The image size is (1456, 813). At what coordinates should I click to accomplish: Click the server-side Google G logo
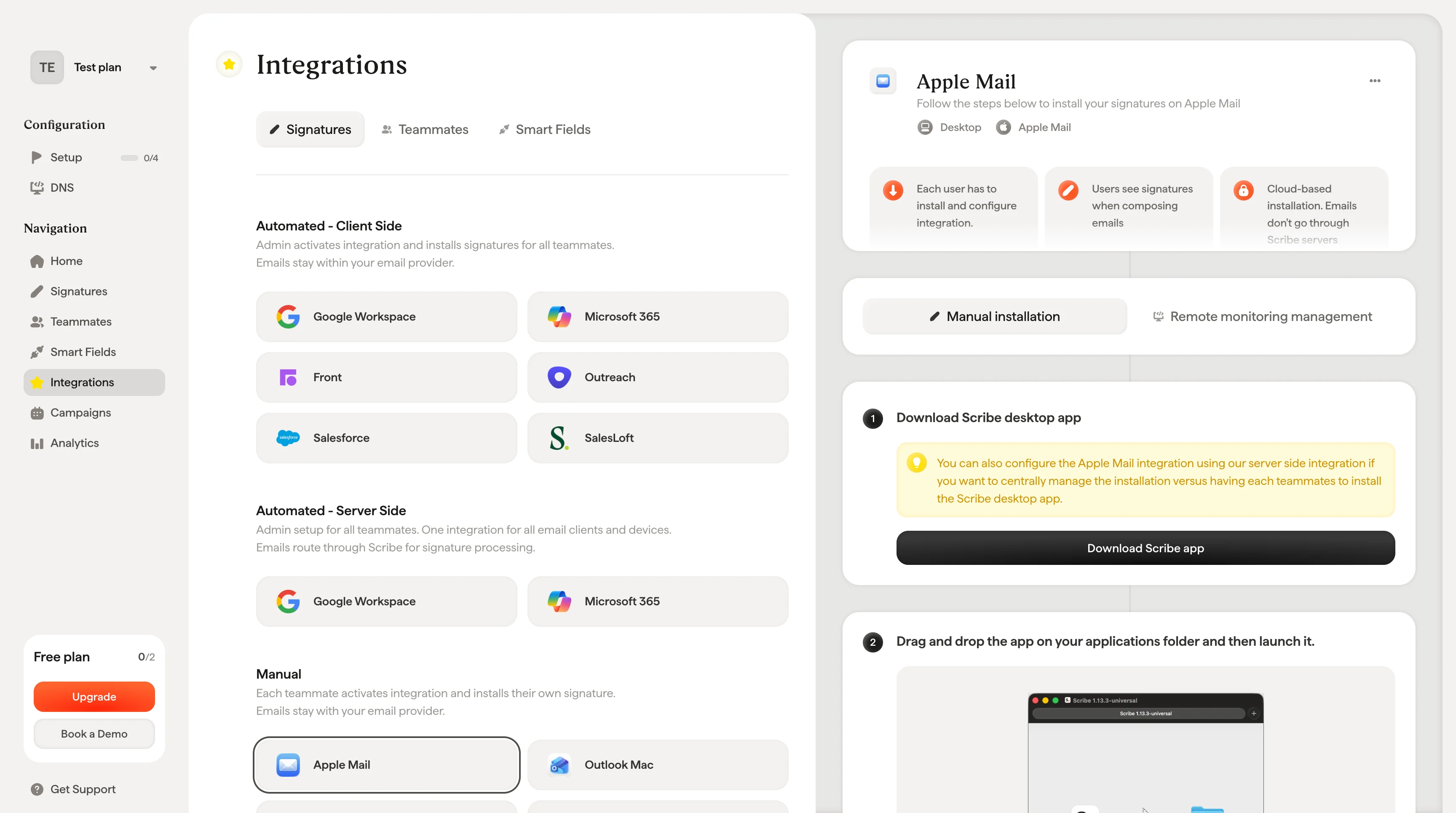point(288,602)
